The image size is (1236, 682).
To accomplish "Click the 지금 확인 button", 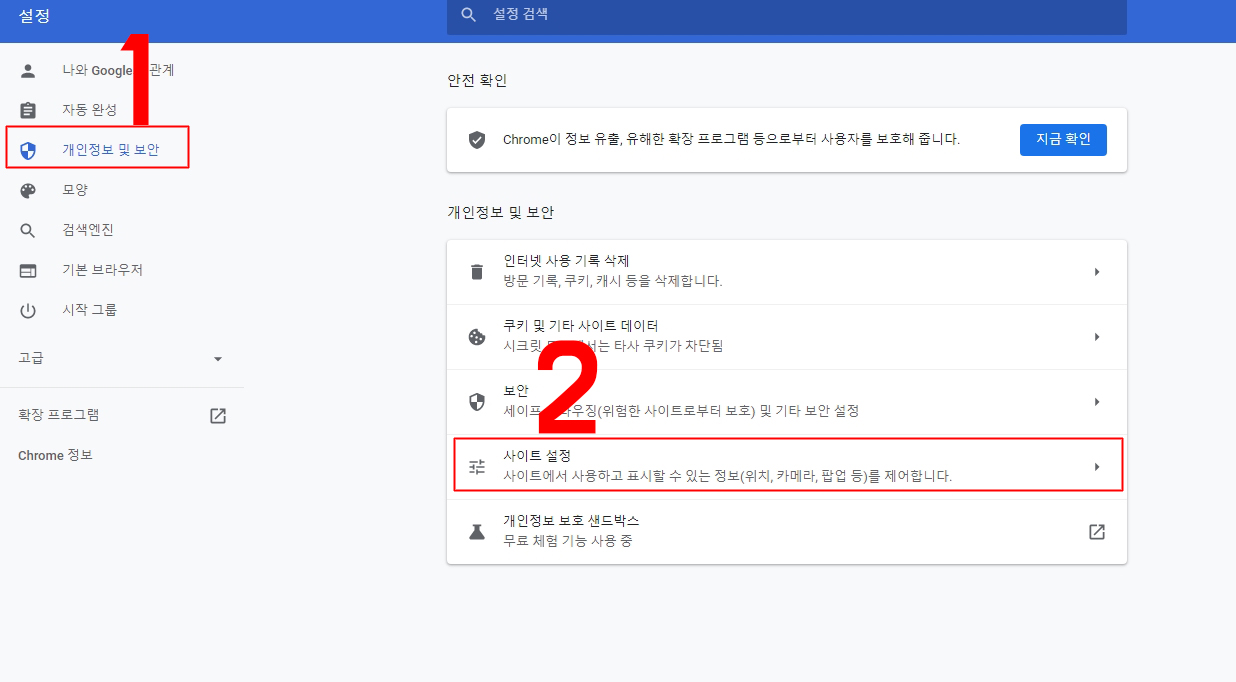I will coord(1063,140).
